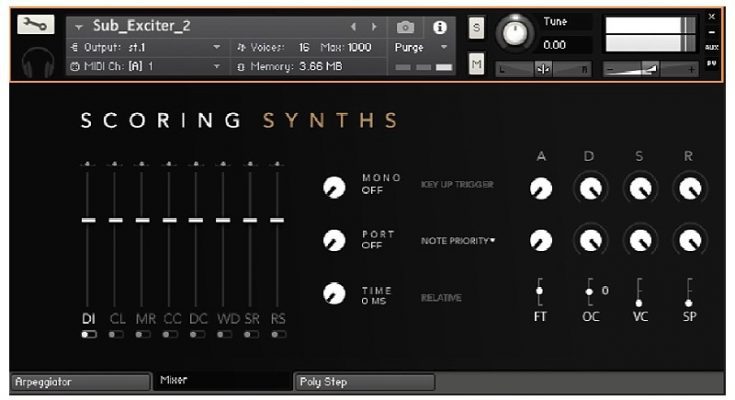This screenshot has width=735, height=400.
Task: Click the MONO knob
Action: pyautogui.click(x=334, y=187)
